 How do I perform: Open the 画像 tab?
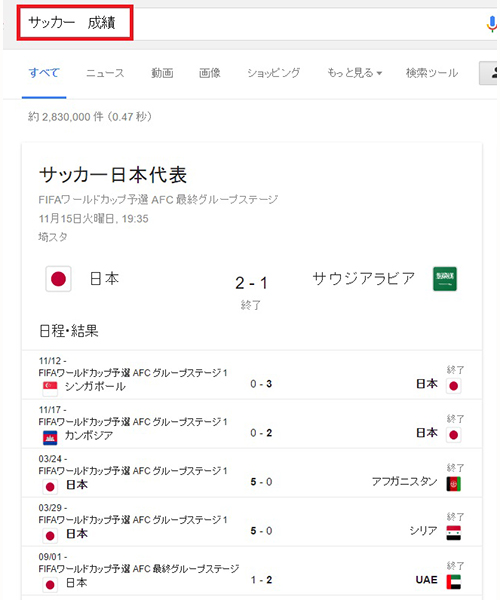coord(210,73)
